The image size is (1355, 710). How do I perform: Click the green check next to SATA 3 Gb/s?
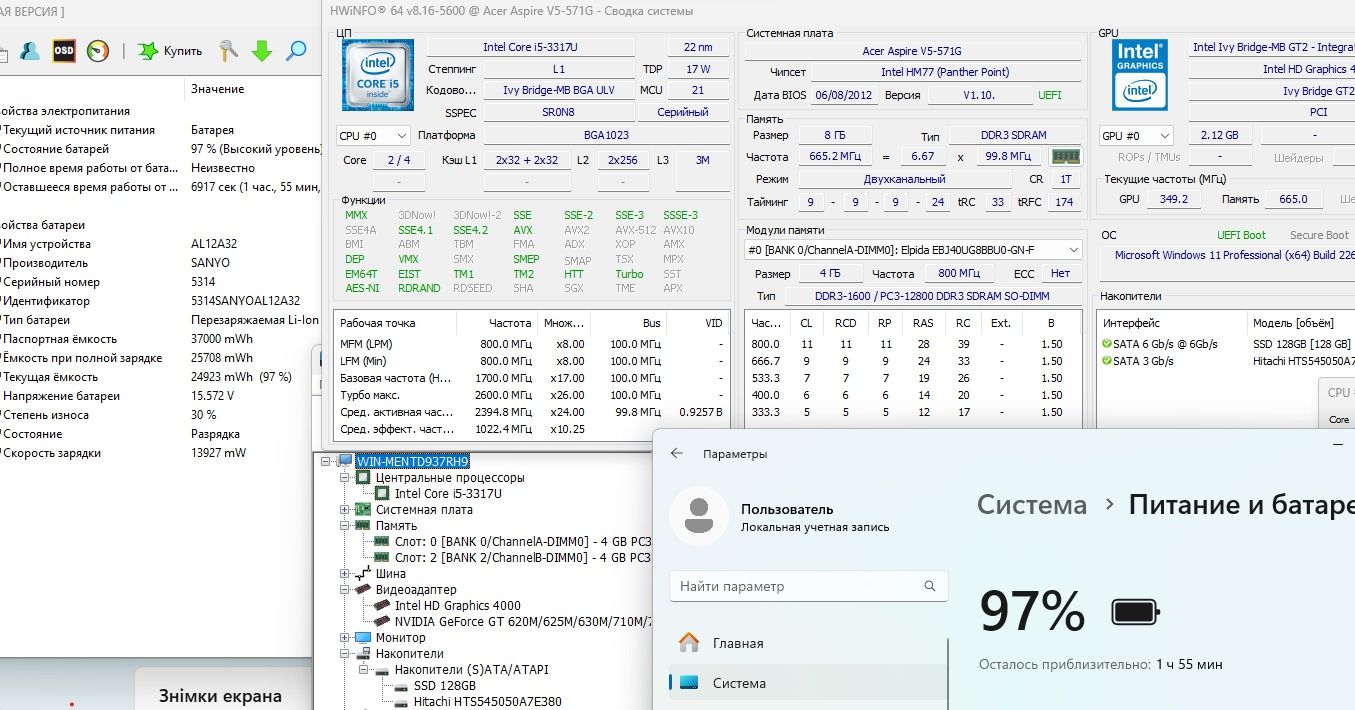pos(1106,361)
